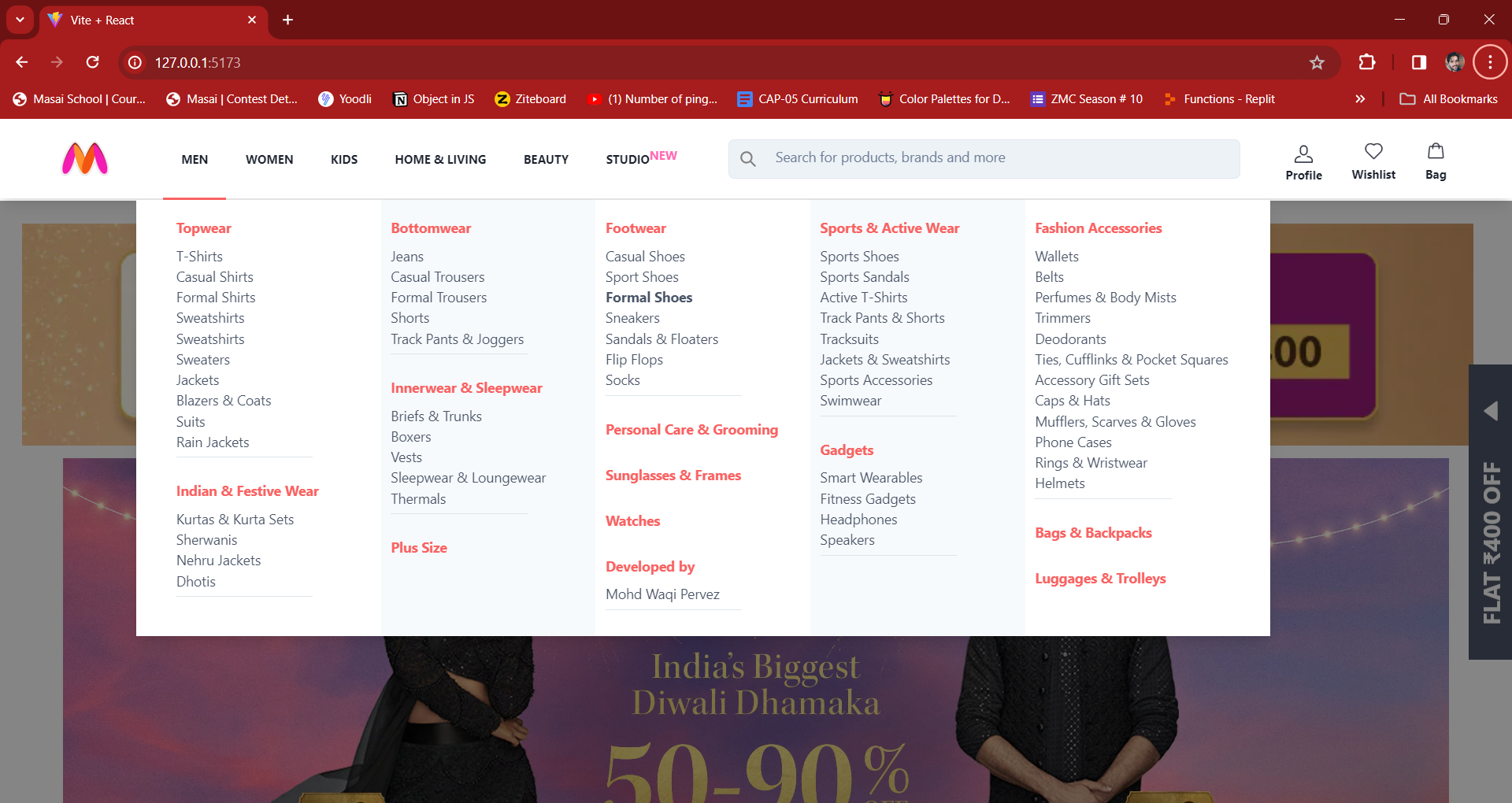Select Sports Shoes link
The width and height of the screenshot is (1512, 803).
coord(859,257)
